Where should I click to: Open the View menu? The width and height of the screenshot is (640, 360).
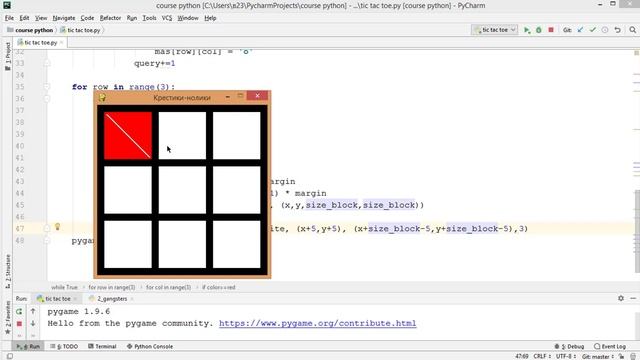(41, 18)
